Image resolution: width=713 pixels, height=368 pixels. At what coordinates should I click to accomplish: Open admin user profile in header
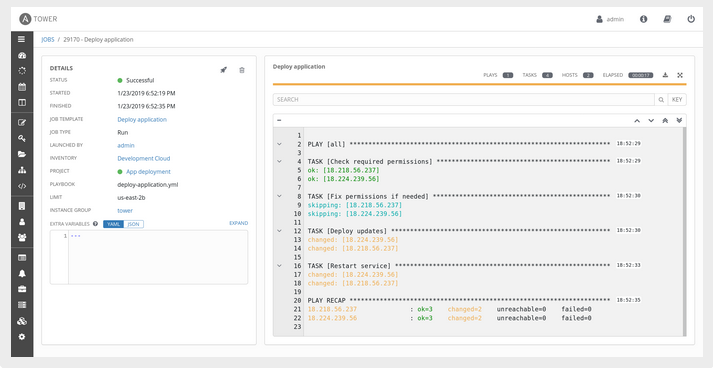pos(610,19)
